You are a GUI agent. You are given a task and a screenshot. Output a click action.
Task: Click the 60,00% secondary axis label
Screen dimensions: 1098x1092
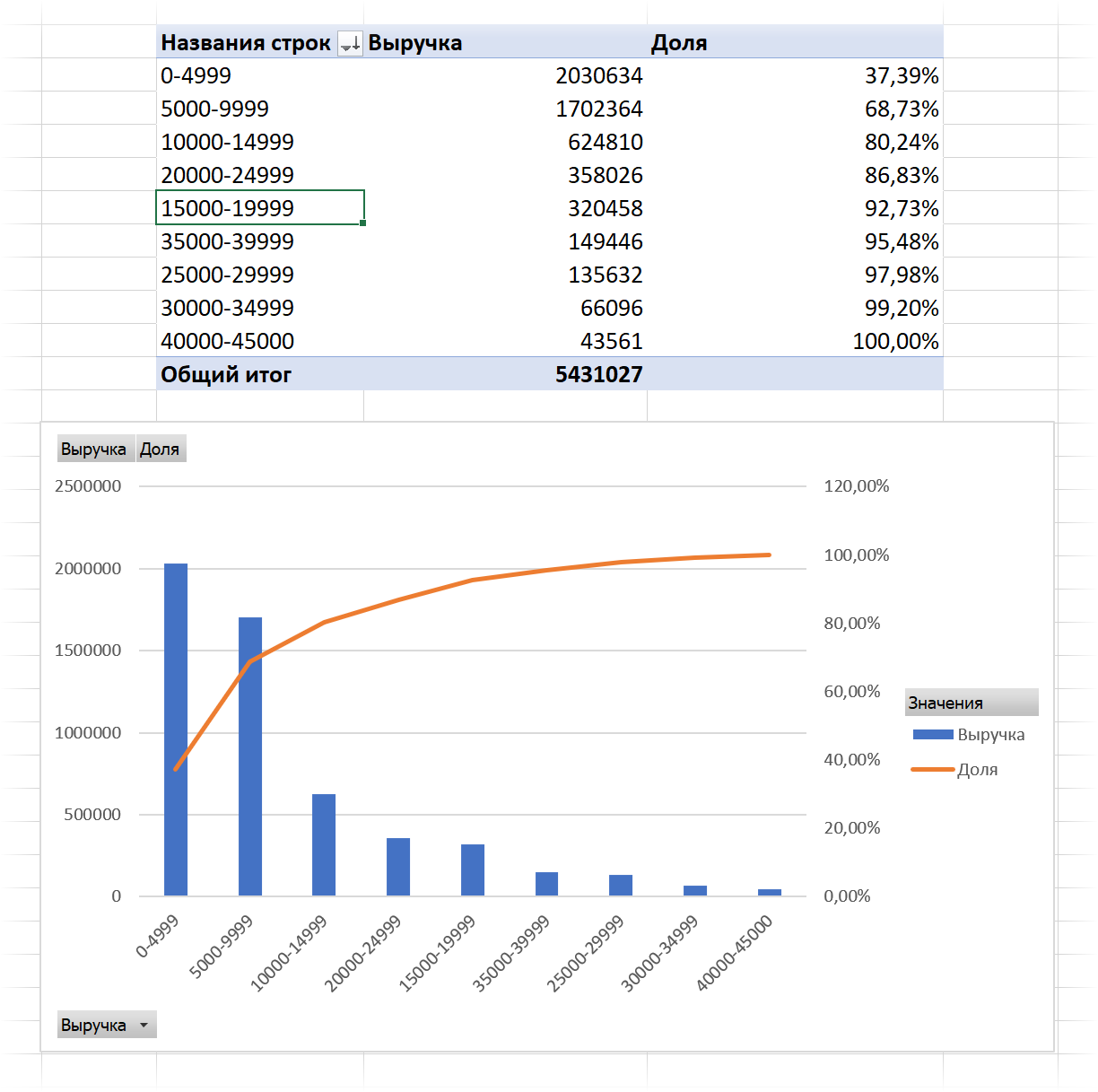tap(852, 692)
